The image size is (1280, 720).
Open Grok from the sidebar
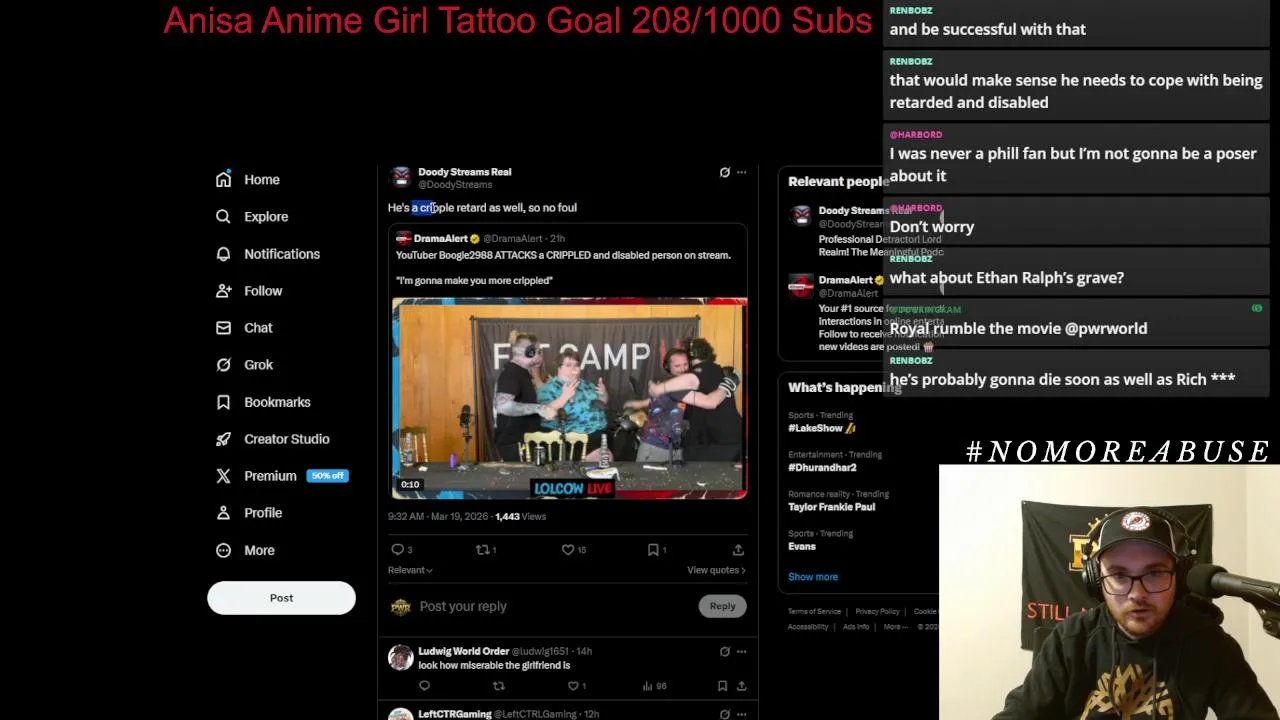tap(245, 365)
